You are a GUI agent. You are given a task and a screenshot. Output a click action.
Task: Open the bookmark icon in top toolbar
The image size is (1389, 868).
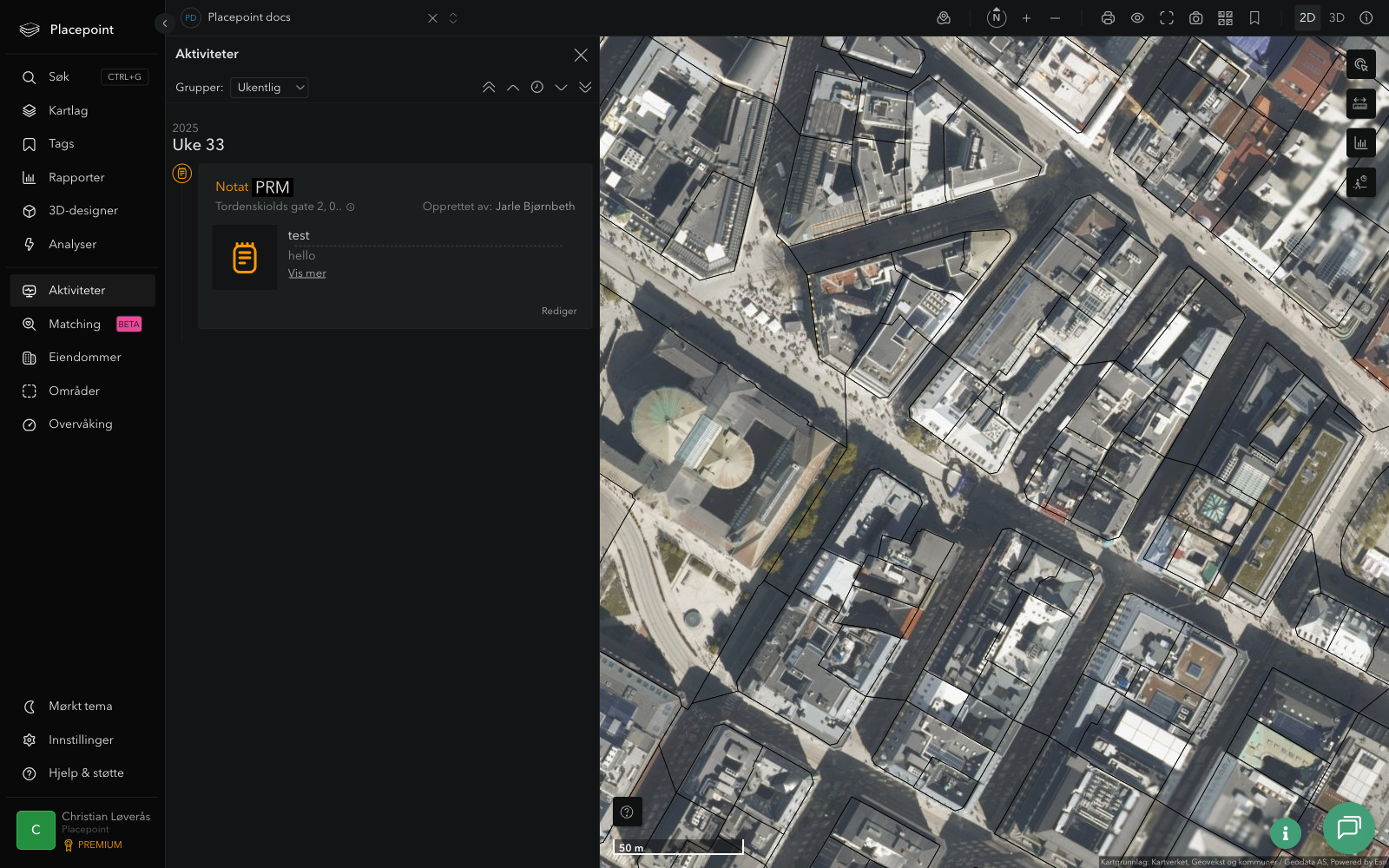1254,18
